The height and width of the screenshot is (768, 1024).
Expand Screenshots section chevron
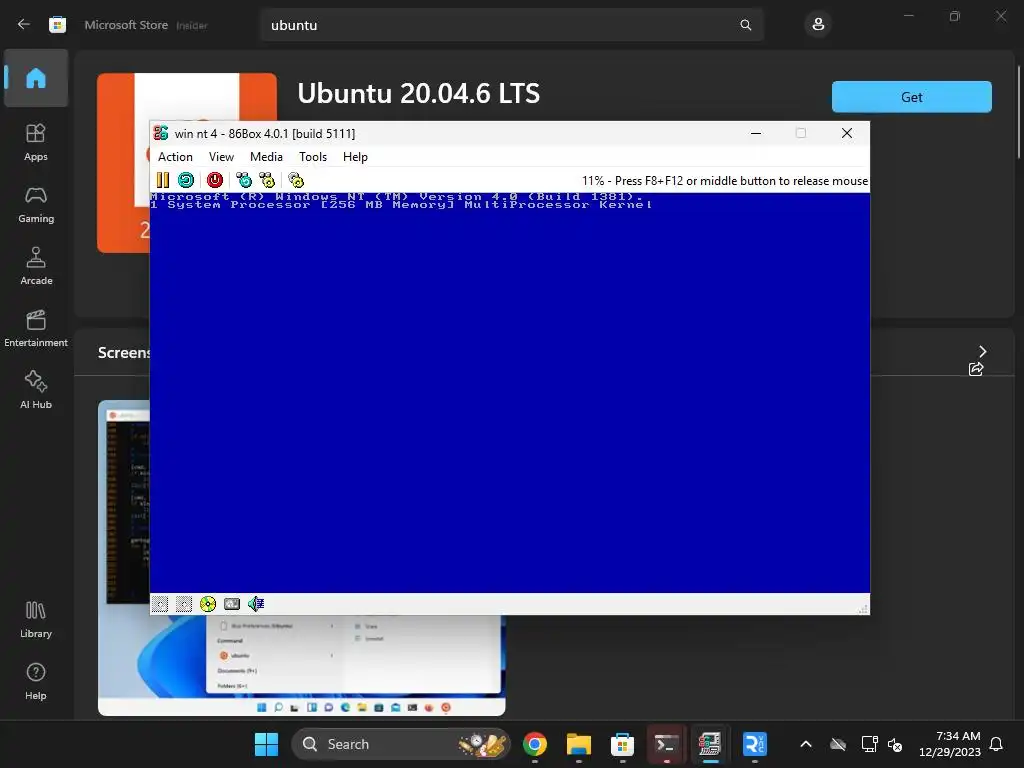(983, 351)
